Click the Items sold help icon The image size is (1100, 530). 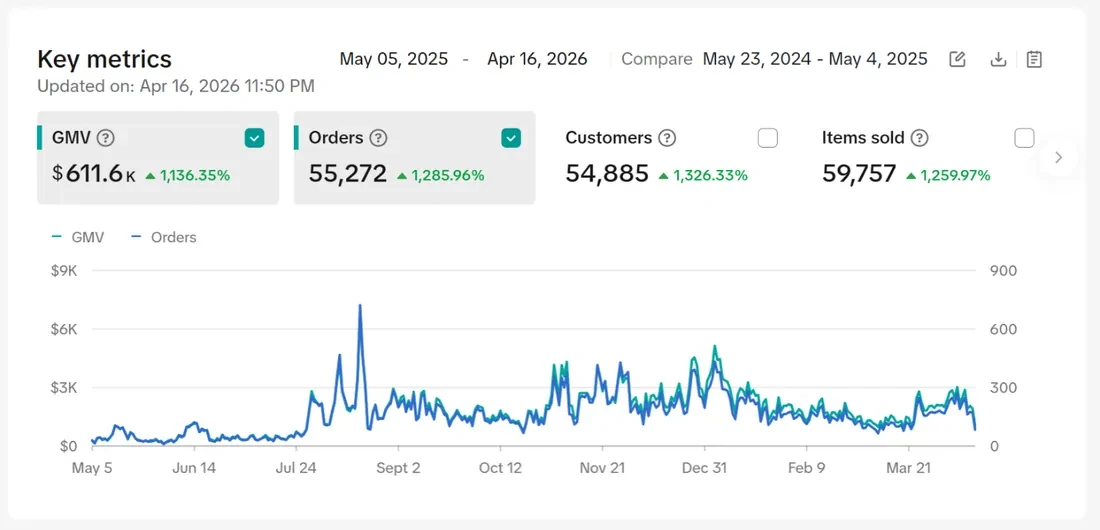point(920,138)
